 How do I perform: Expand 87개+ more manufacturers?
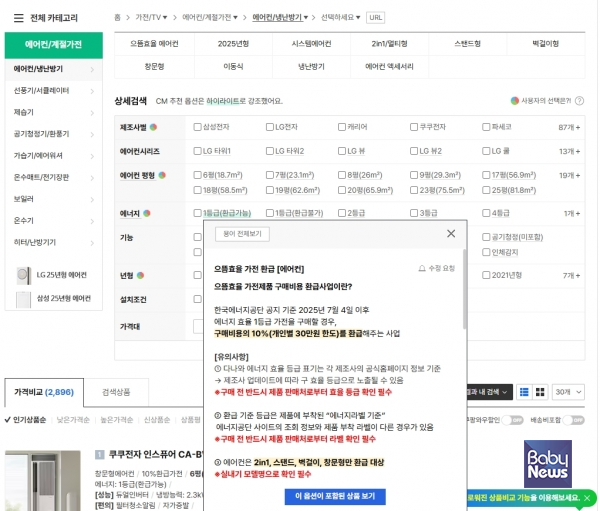pos(569,127)
